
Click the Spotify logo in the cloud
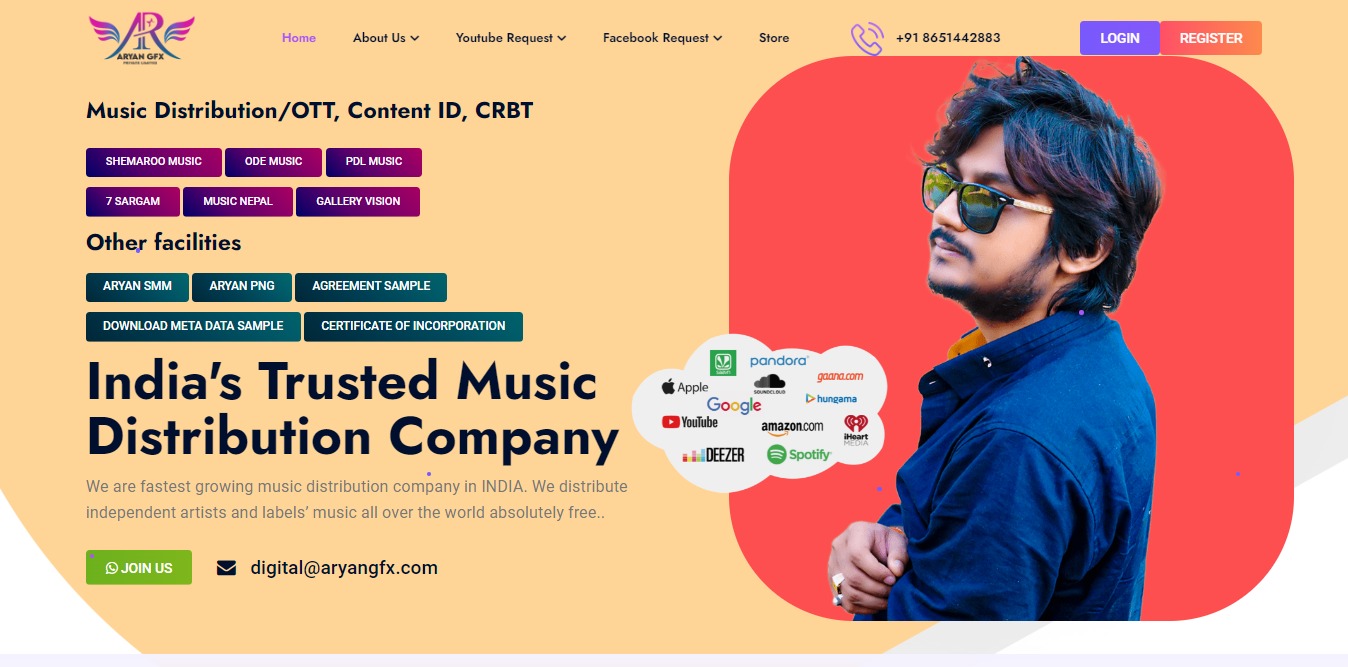pos(799,455)
